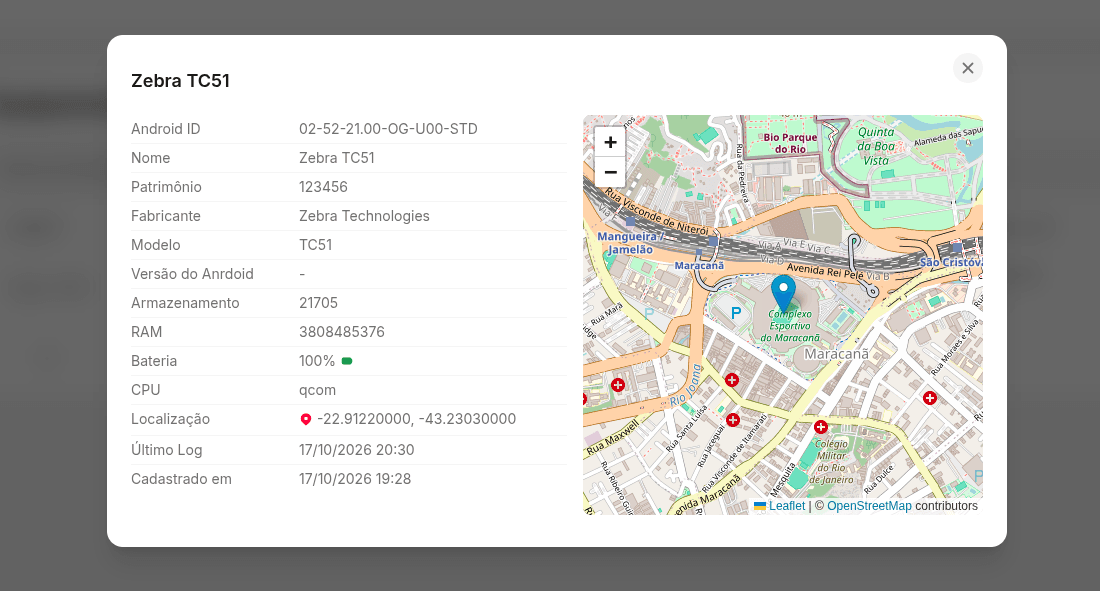Click the green battery indicator icon

click(x=347, y=361)
